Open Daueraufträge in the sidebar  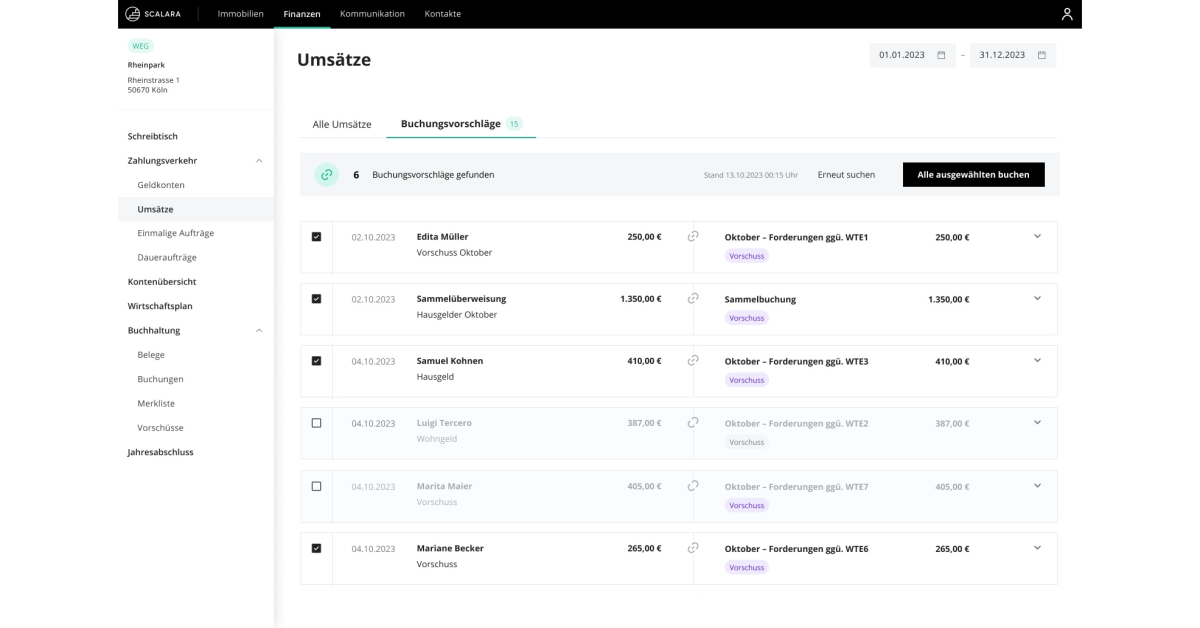167,257
